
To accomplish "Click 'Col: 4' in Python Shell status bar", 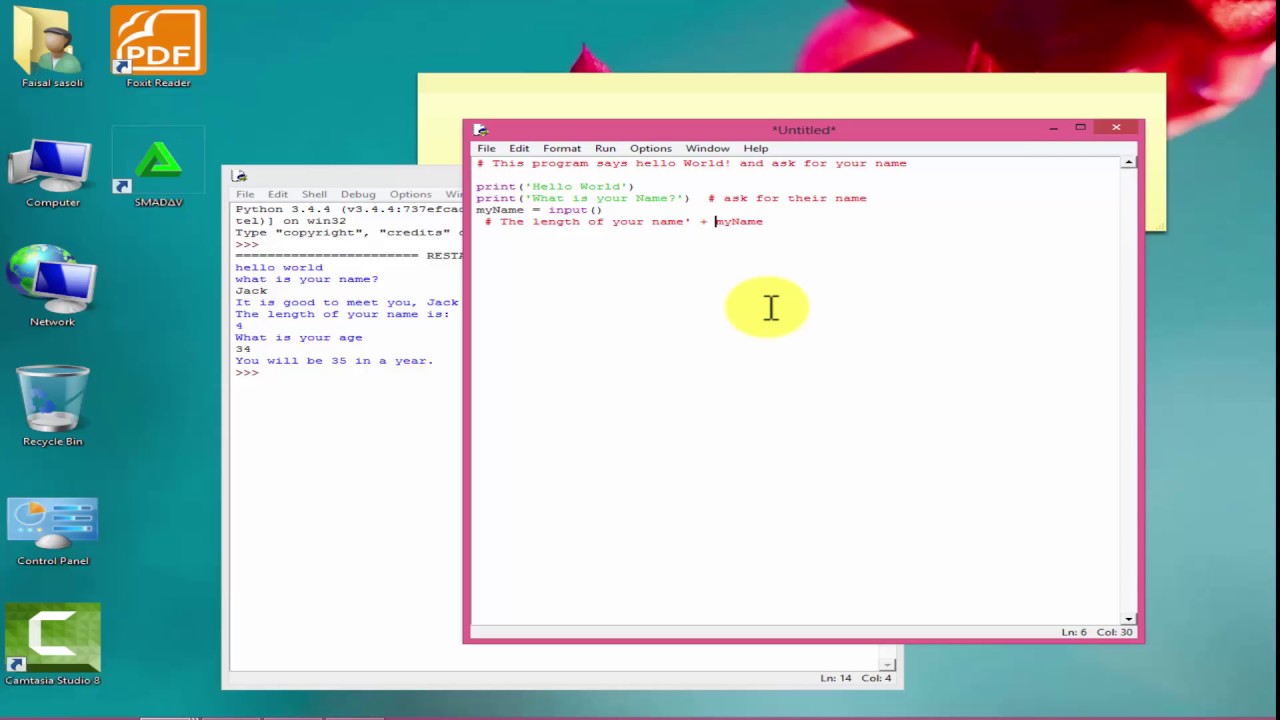I will pyautogui.click(x=876, y=678).
